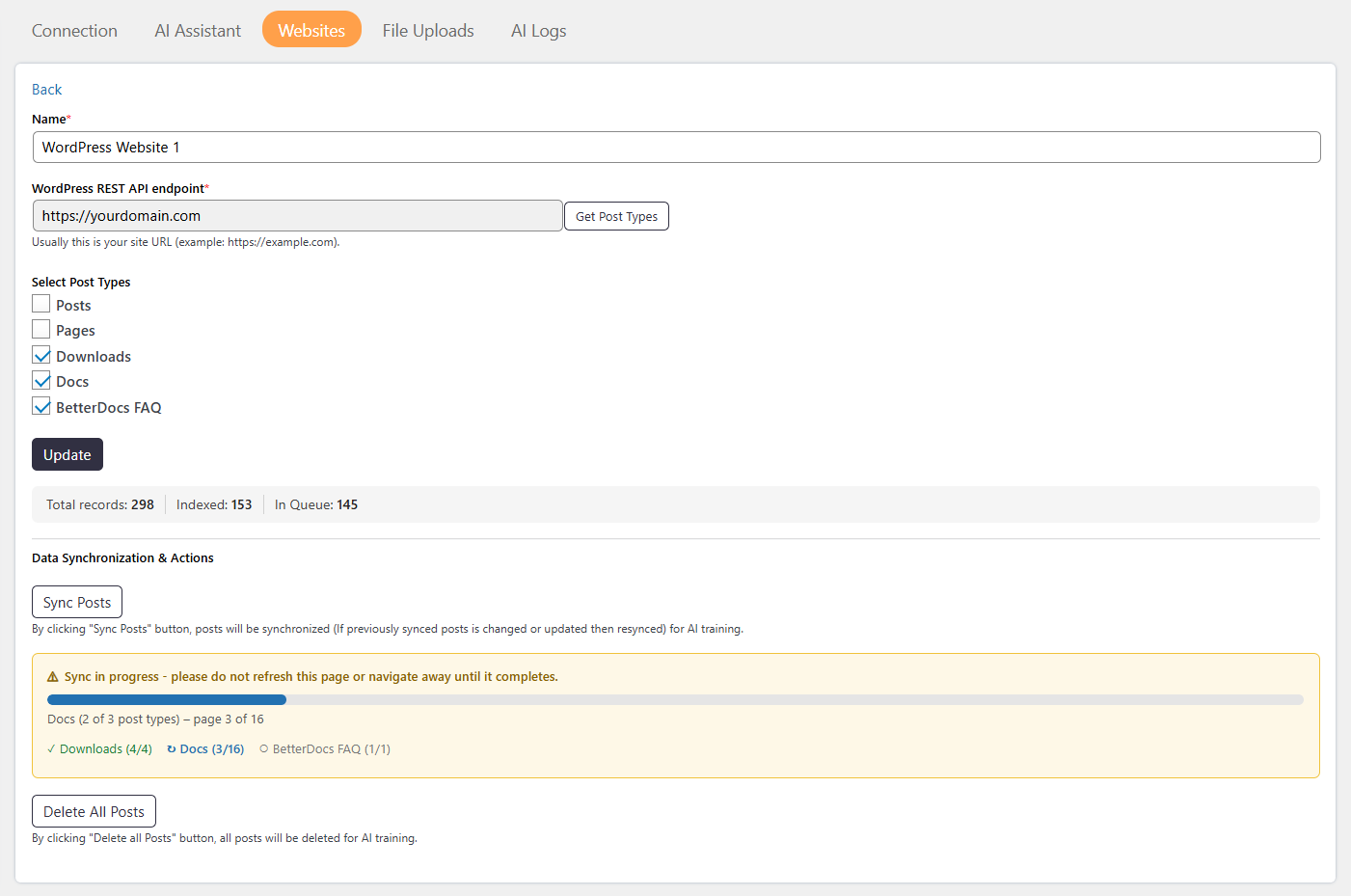Uncheck the BetterDocs FAQ checkbox

point(41,406)
